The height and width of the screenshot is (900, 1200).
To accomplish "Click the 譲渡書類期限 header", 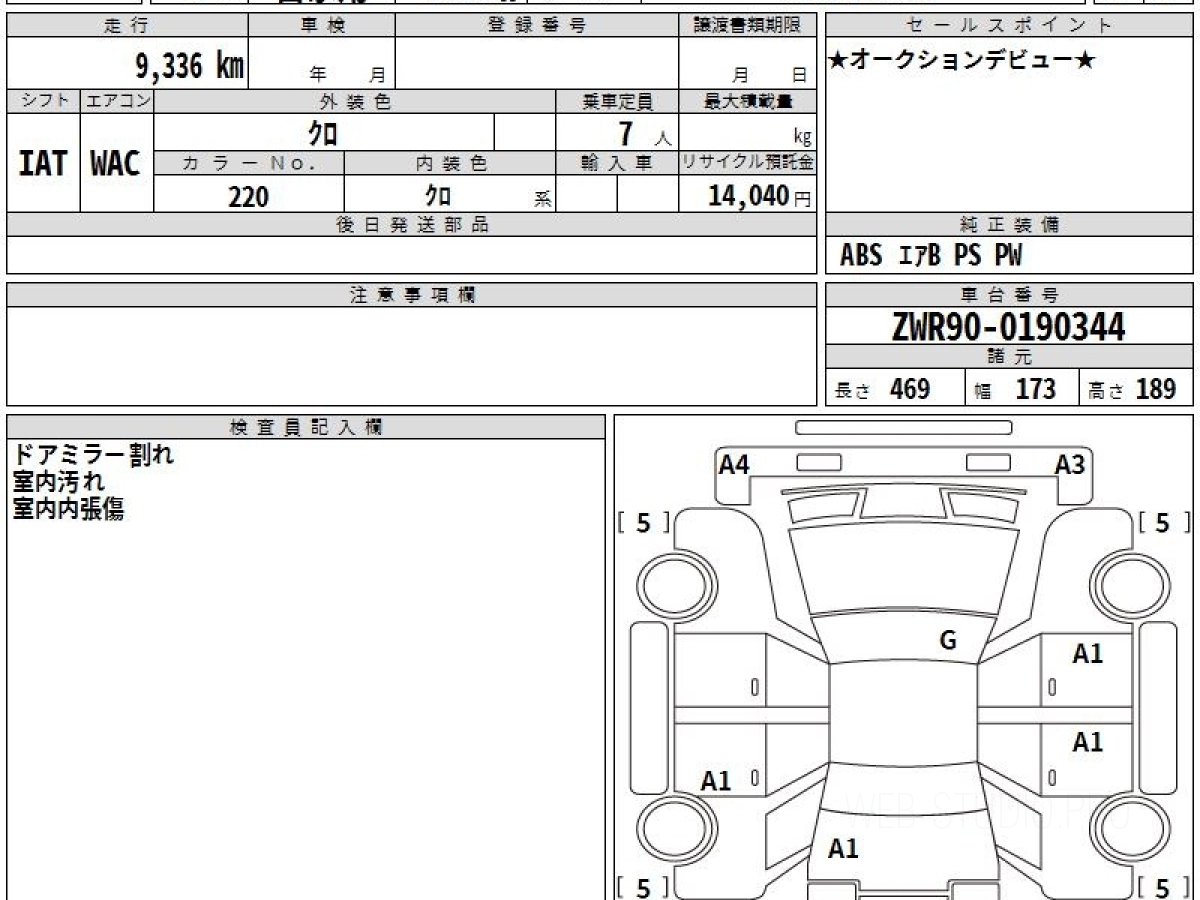I will pyautogui.click(x=747, y=26).
